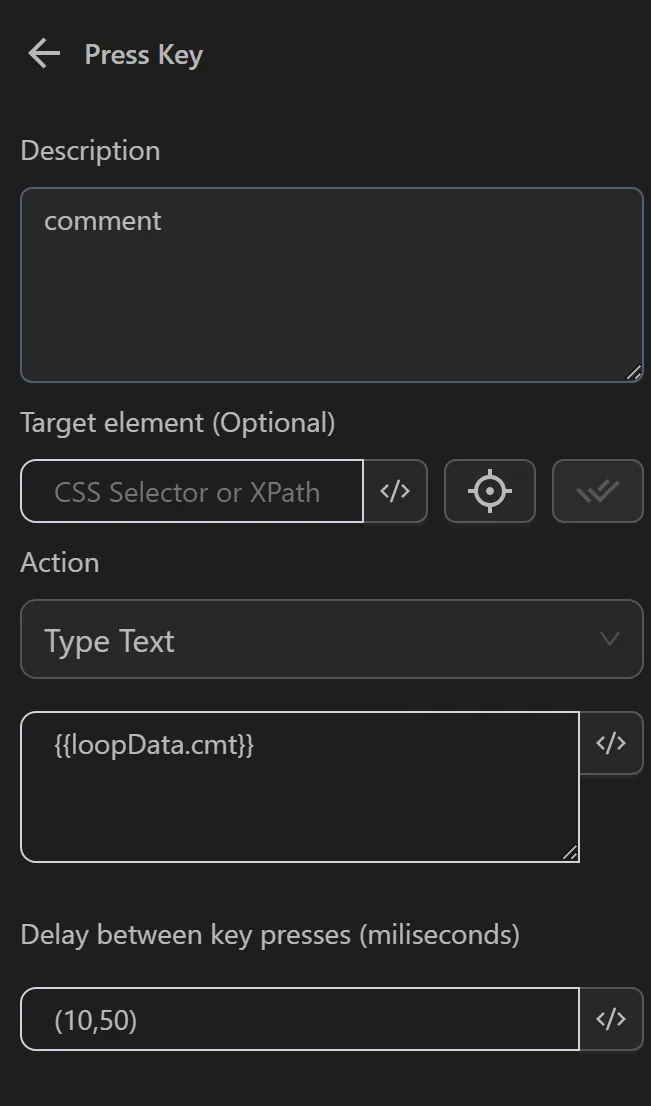Click the target locator icon under Target element
Viewport: 651px width, 1106px height.
489,491
